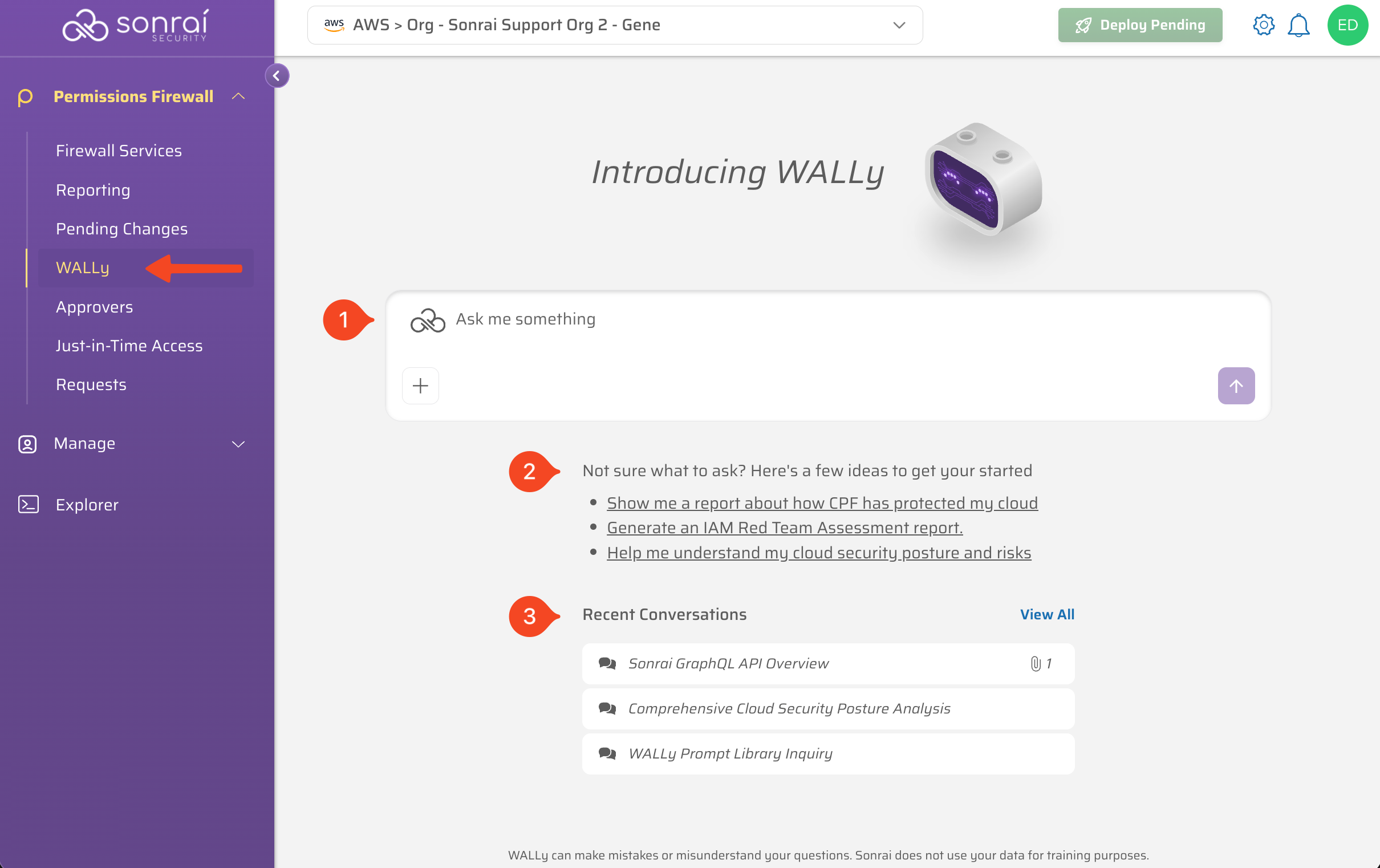Expand the Manage section
The width and height of the screenshot is (1380, 868).
[x=238, y=444]
